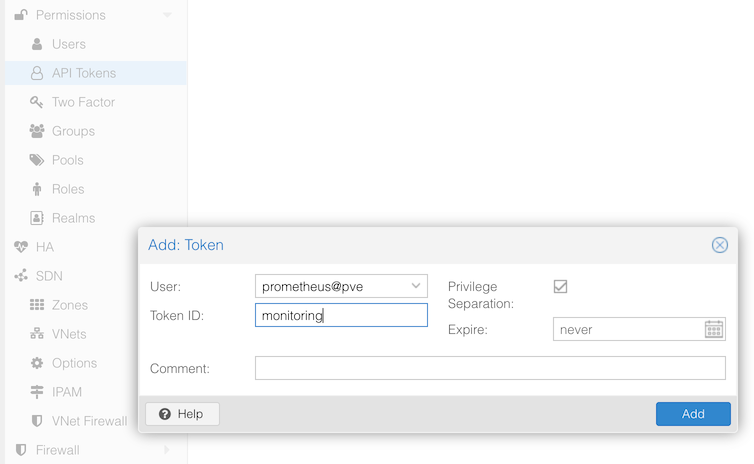Click the Two Factor key icon
Viewport: 754px width, 464px height.
37,102
